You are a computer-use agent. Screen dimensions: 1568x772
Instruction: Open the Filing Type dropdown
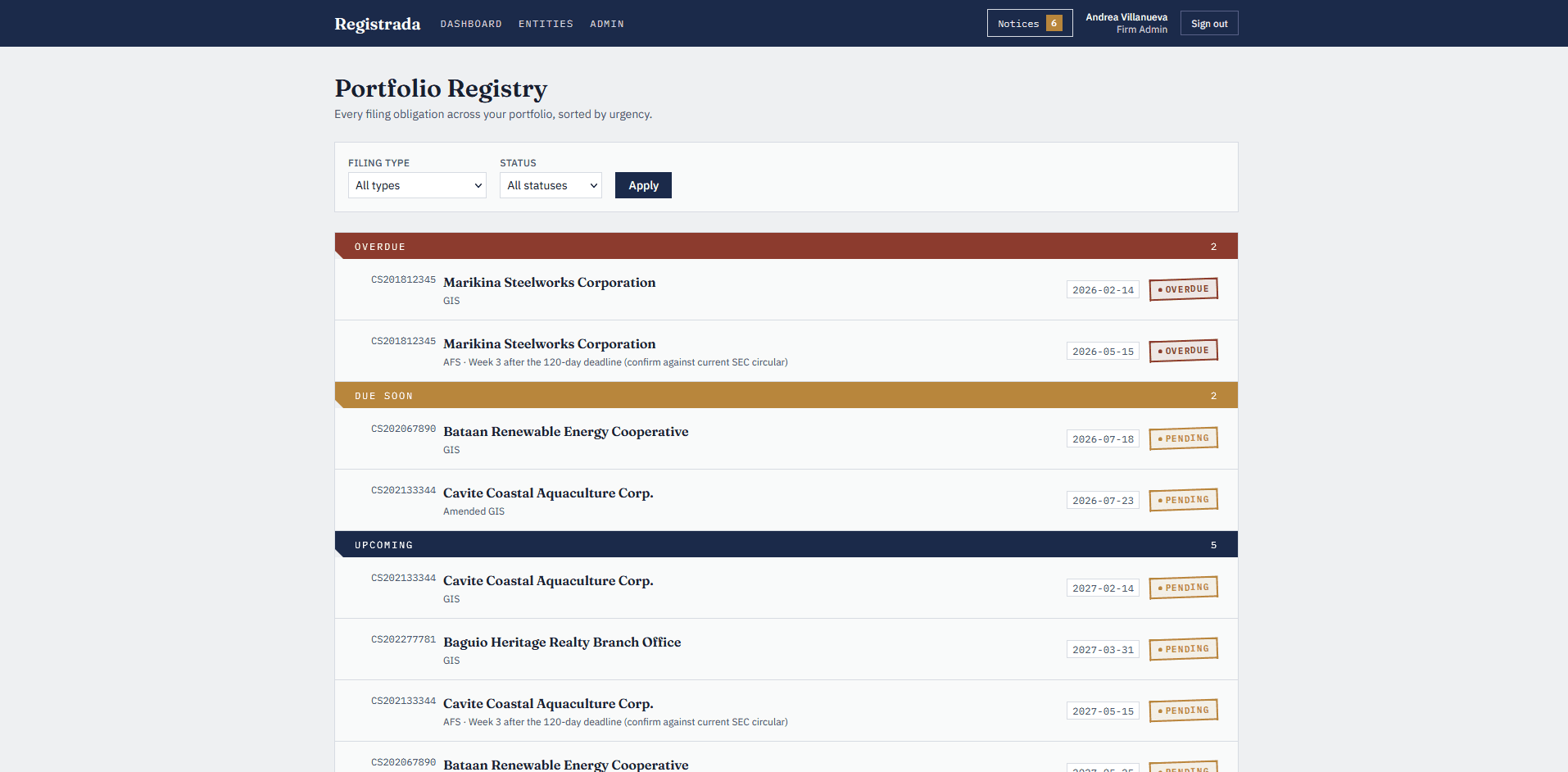[417, 185]
